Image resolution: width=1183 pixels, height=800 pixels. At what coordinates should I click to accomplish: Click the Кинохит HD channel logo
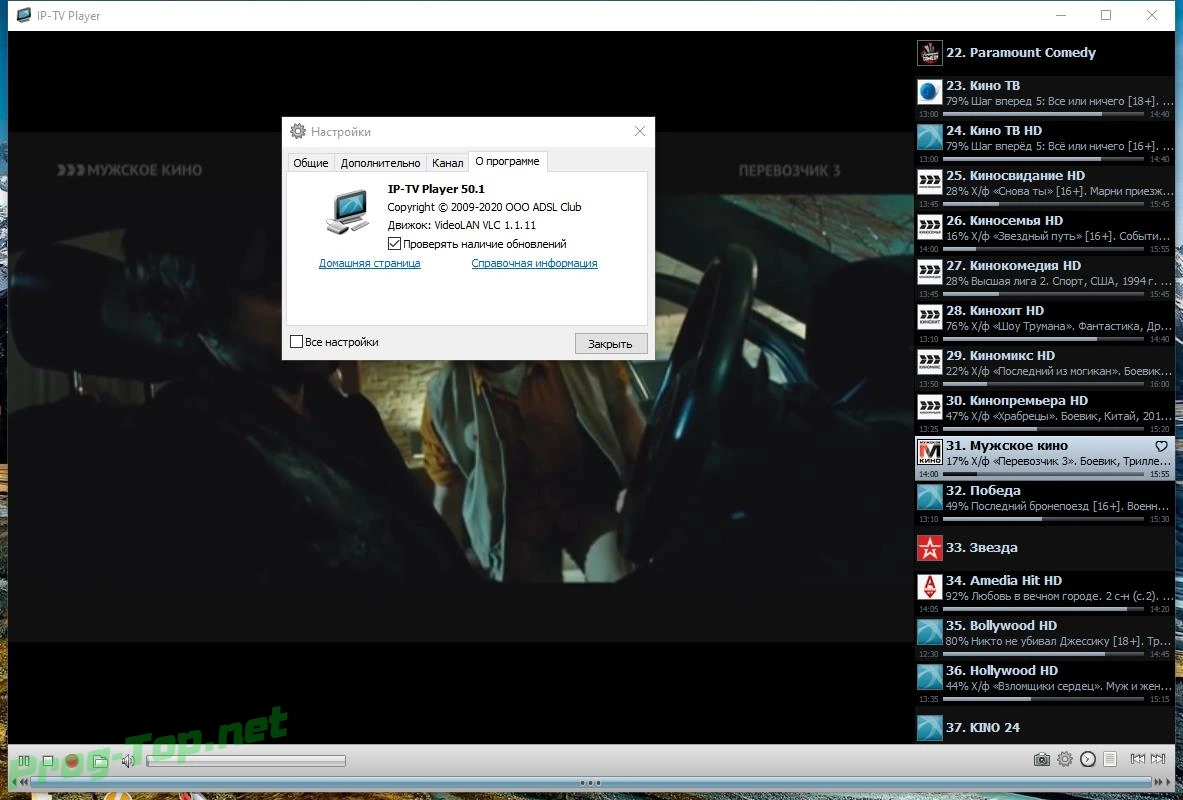coord(930,317)
